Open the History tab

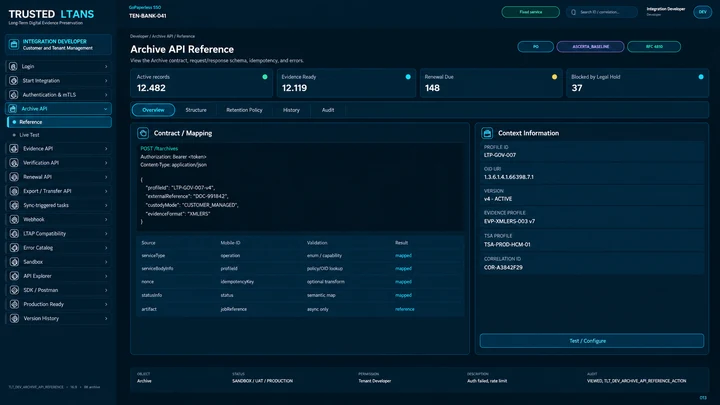pos(291,110)
